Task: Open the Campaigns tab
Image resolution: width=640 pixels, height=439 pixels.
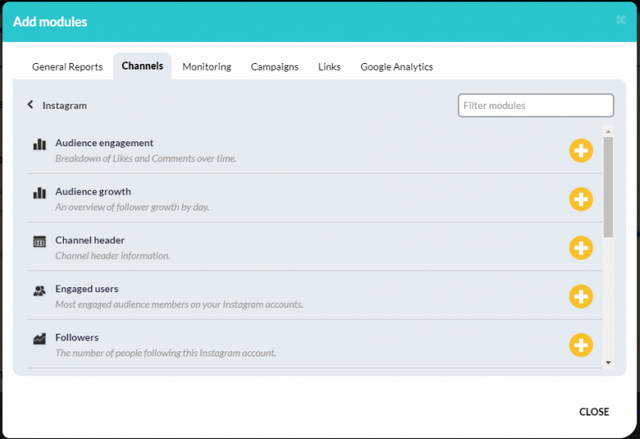Action: [x=274, y=67]
